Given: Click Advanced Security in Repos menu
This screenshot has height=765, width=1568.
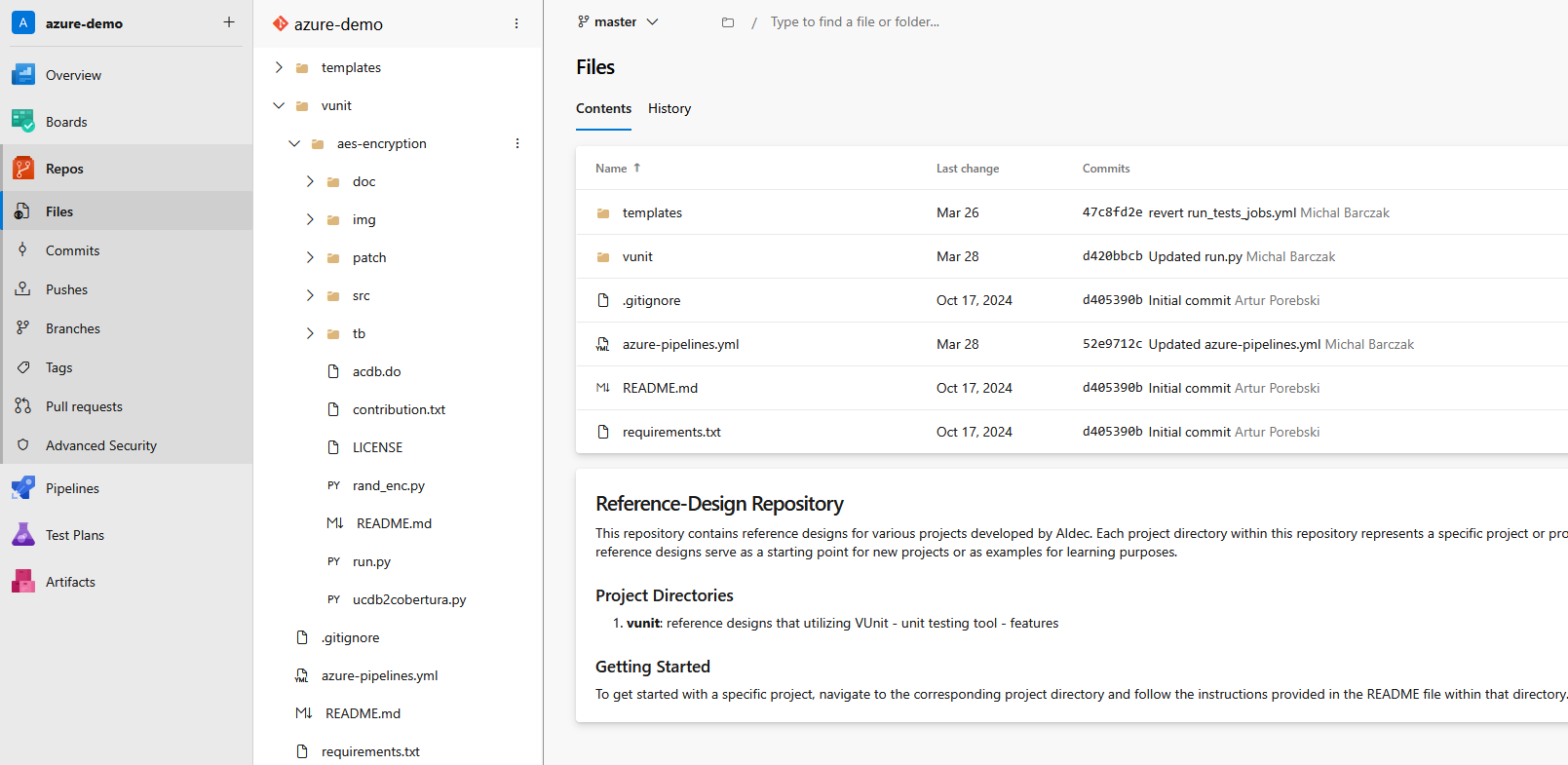Looking at the screenshot, I should [x=101, y=445].
